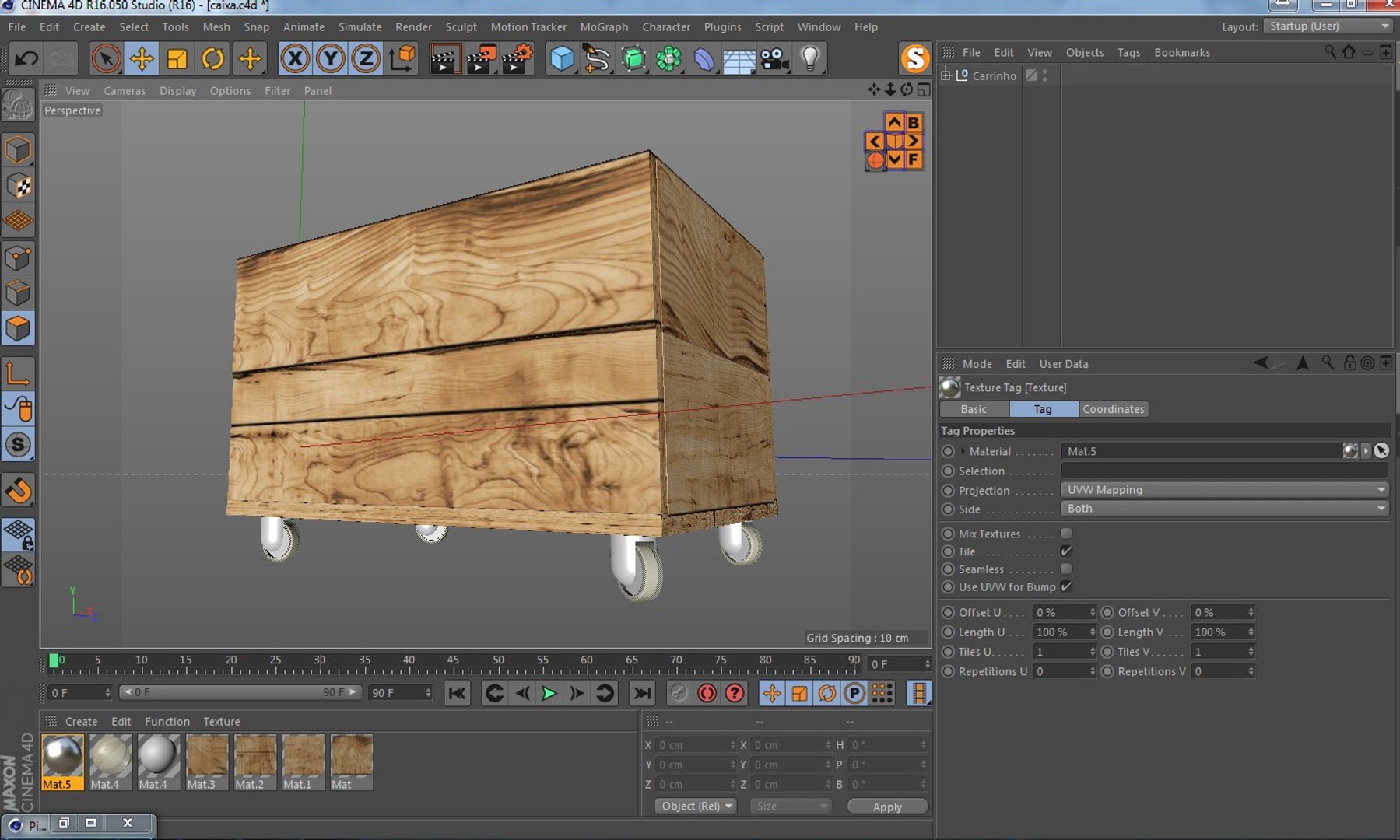This screenshot has height=840, width=1400.
Task: Open the Projection UVW Mapping dropdown
Action: coord(1224,490)
